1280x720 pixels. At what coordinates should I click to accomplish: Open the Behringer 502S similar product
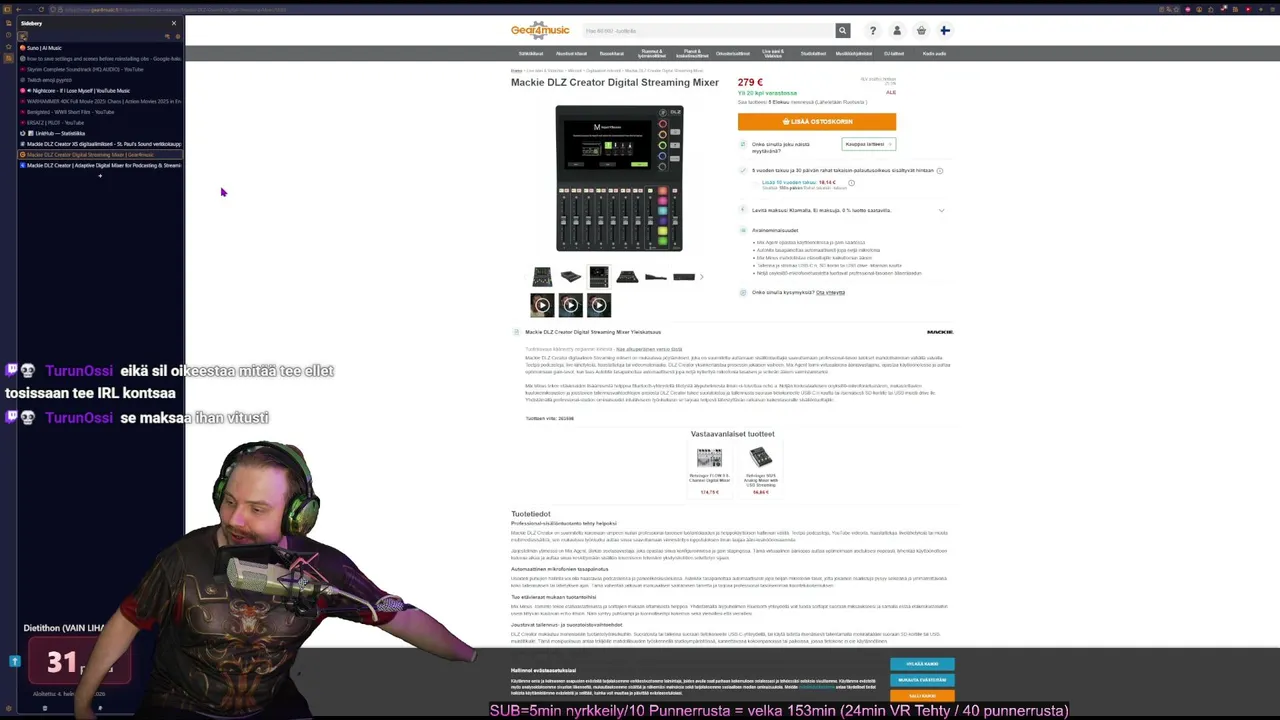pos(761,471)
